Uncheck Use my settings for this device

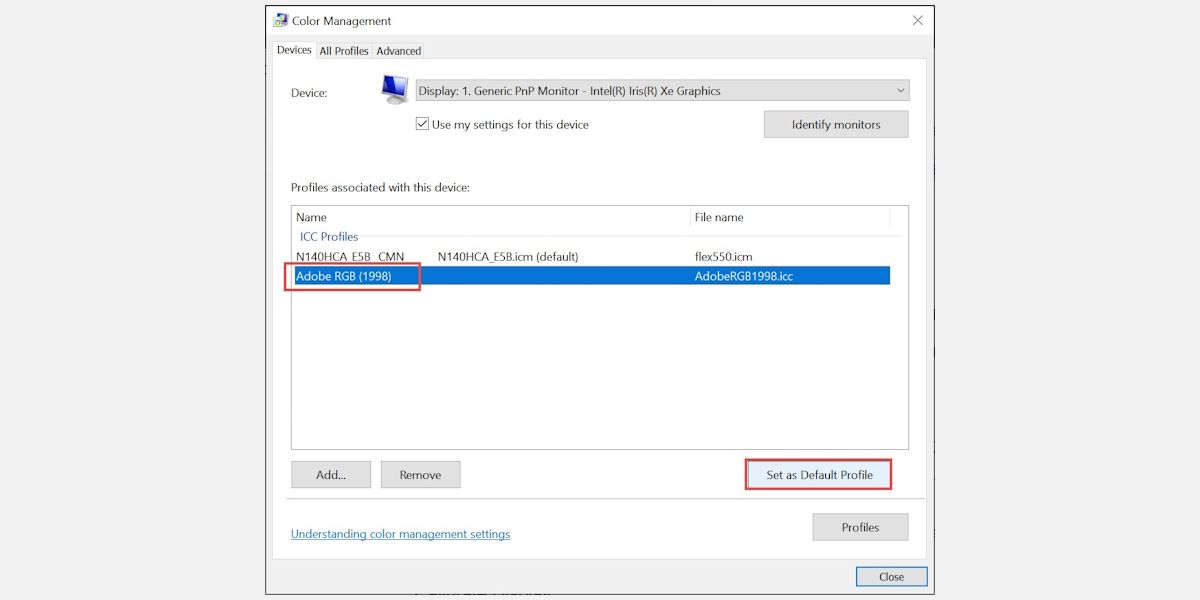point(422,125)
